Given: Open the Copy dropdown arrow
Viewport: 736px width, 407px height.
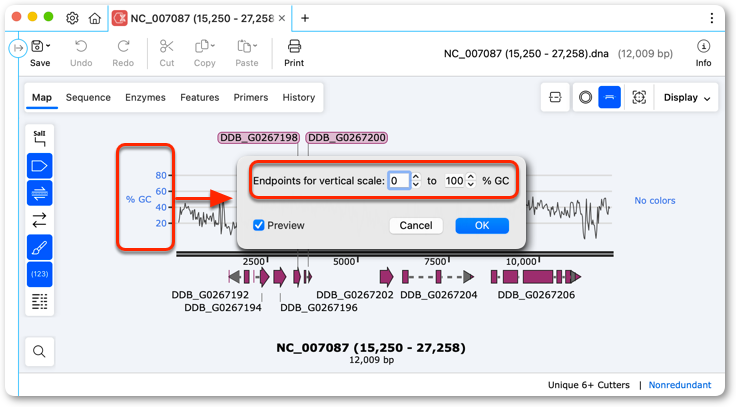Looking at the screenshot, I should 213,46.
